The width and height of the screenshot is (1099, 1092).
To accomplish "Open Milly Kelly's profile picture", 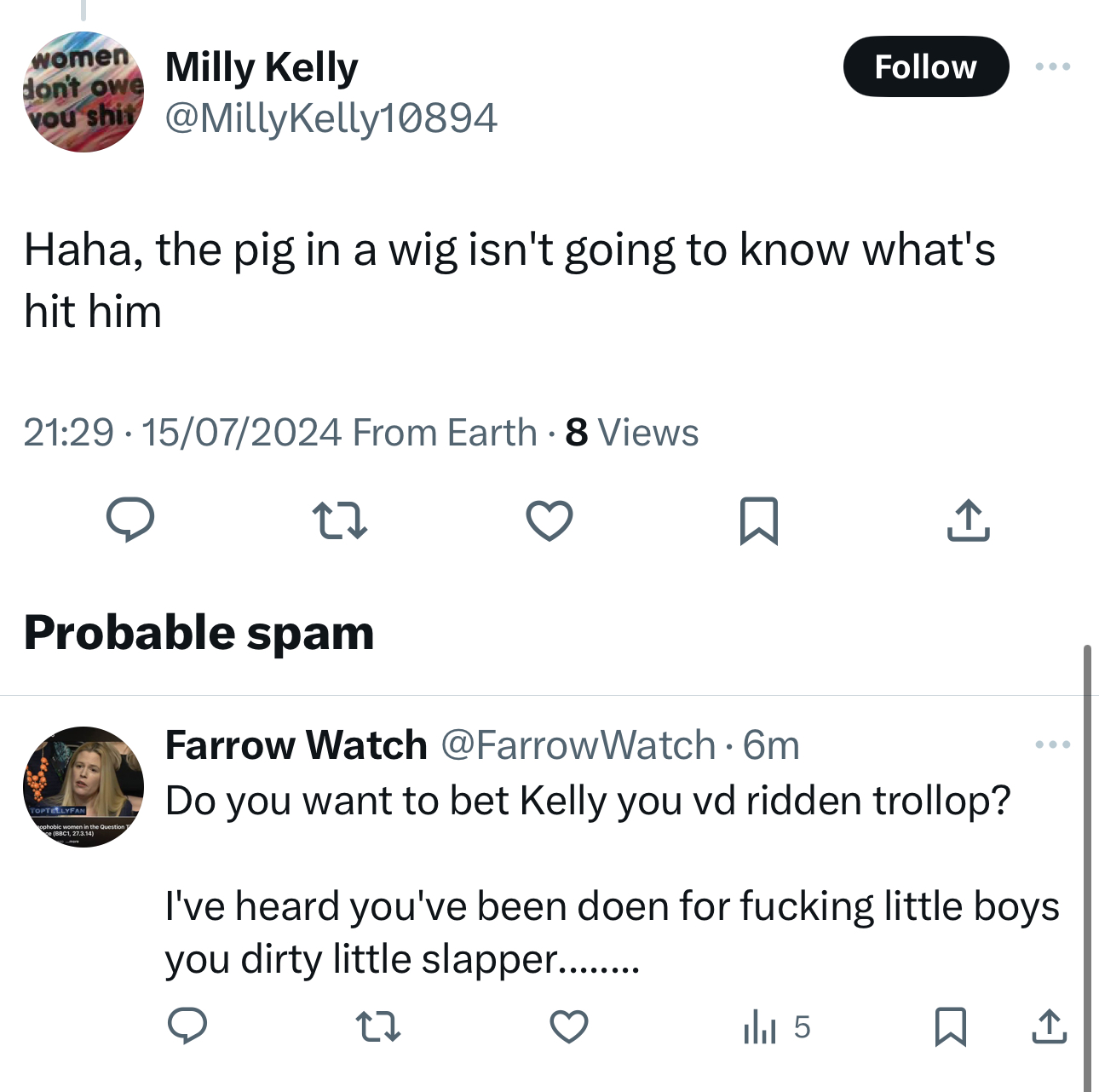I will [83, 92].
